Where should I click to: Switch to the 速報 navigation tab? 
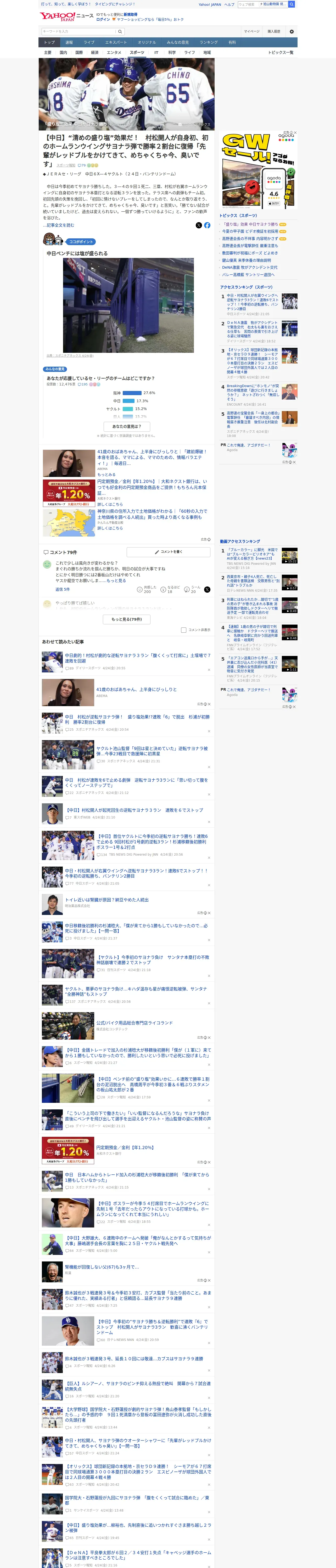click(69, 42)
